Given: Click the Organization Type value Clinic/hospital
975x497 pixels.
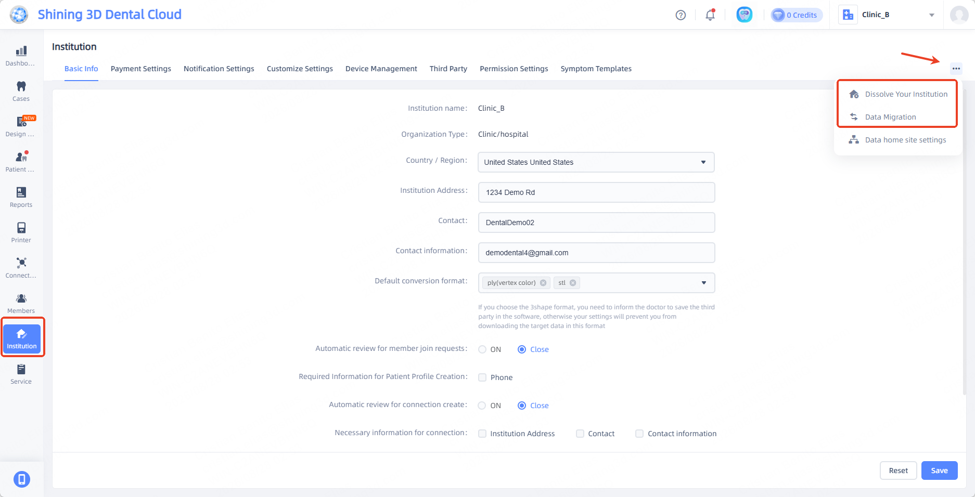Looking at the screenshot, I should point(503,134).
